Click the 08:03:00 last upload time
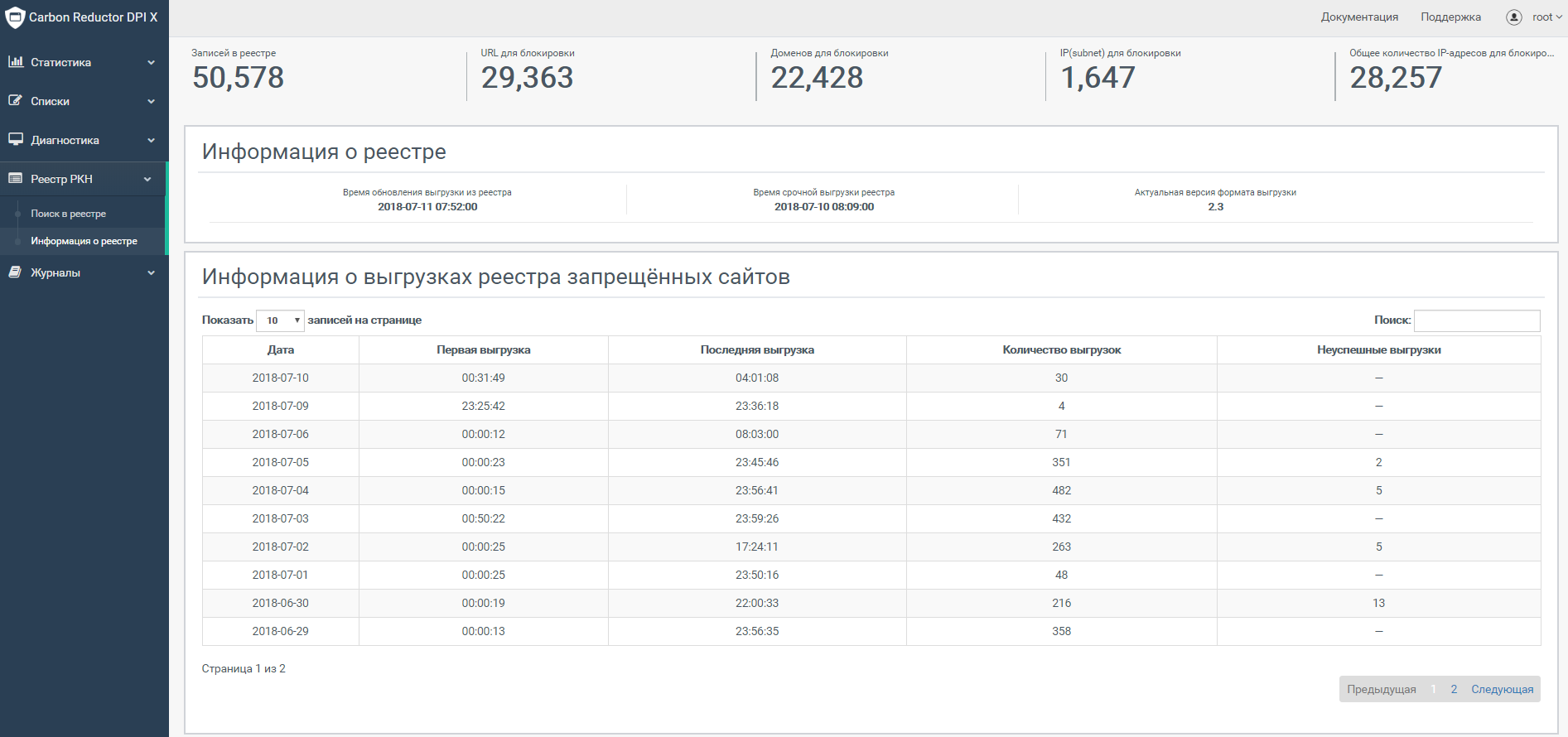Screen dimensions: 1568x737 [x=757, y=434]
